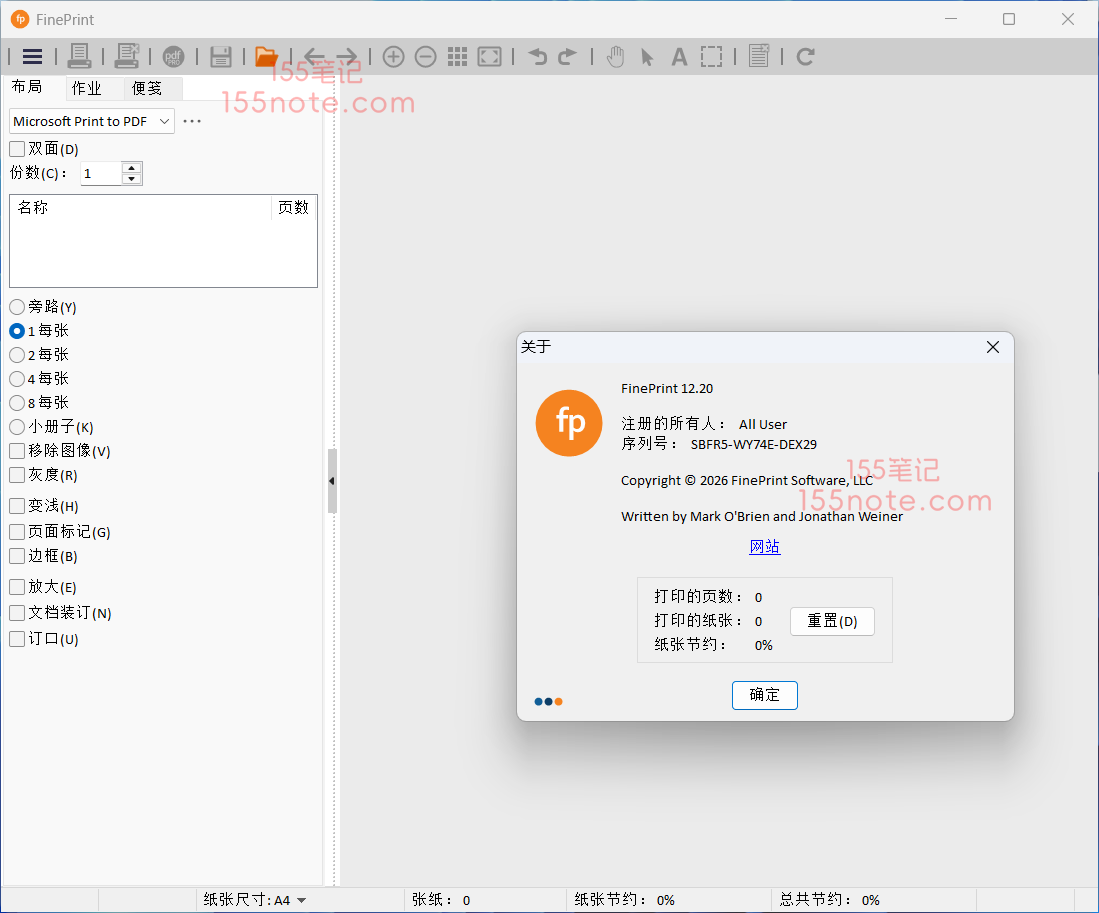Click the save floppy disk icon
Screen dimensions: 1099x913
pos(221,57)
